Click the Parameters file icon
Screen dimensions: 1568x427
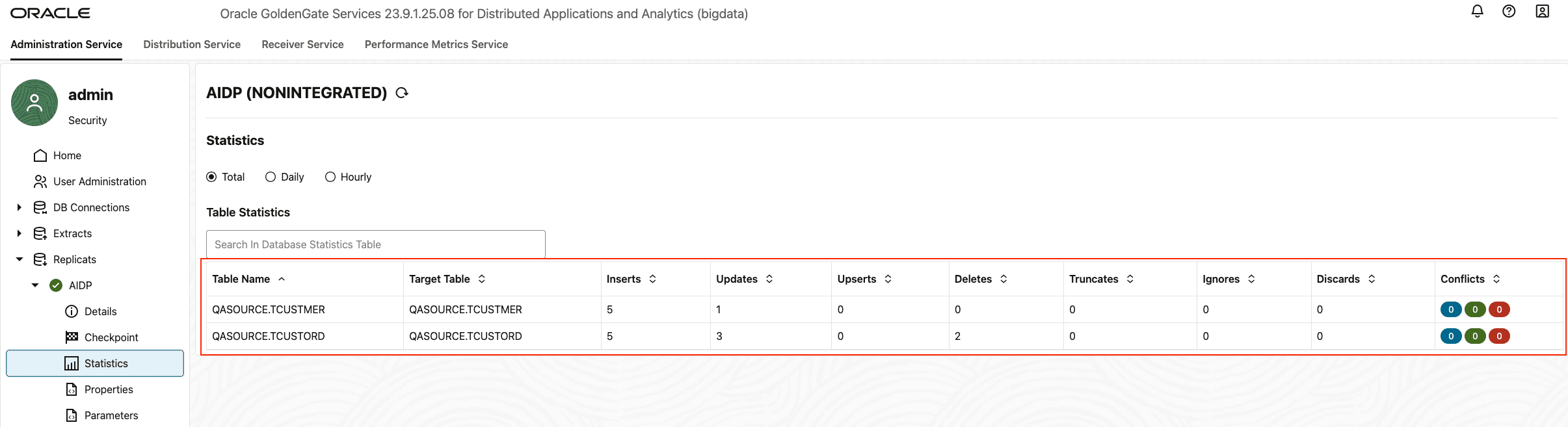(72, 415)
